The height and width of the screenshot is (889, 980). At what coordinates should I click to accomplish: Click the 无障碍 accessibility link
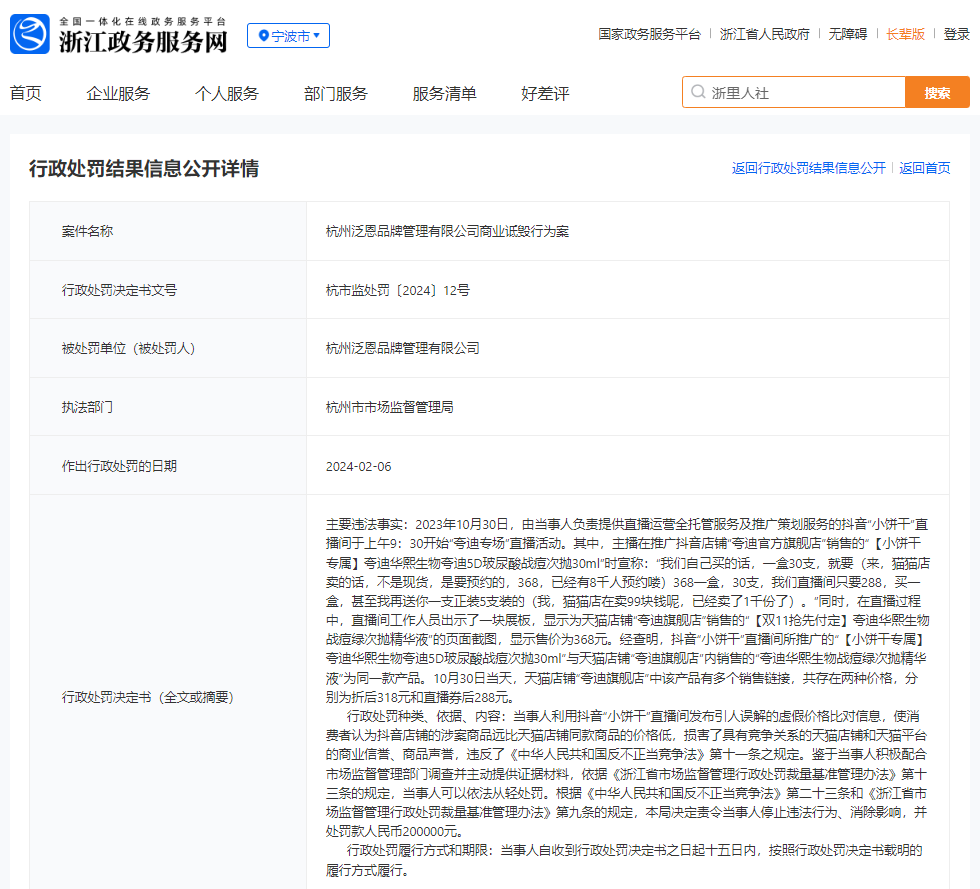(x=848, y=34)
